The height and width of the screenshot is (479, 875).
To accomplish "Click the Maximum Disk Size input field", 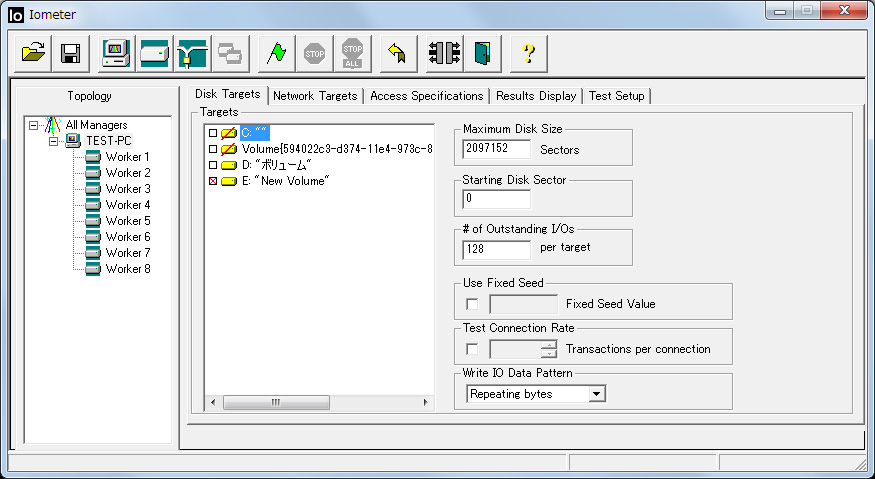I will point(497,149).
